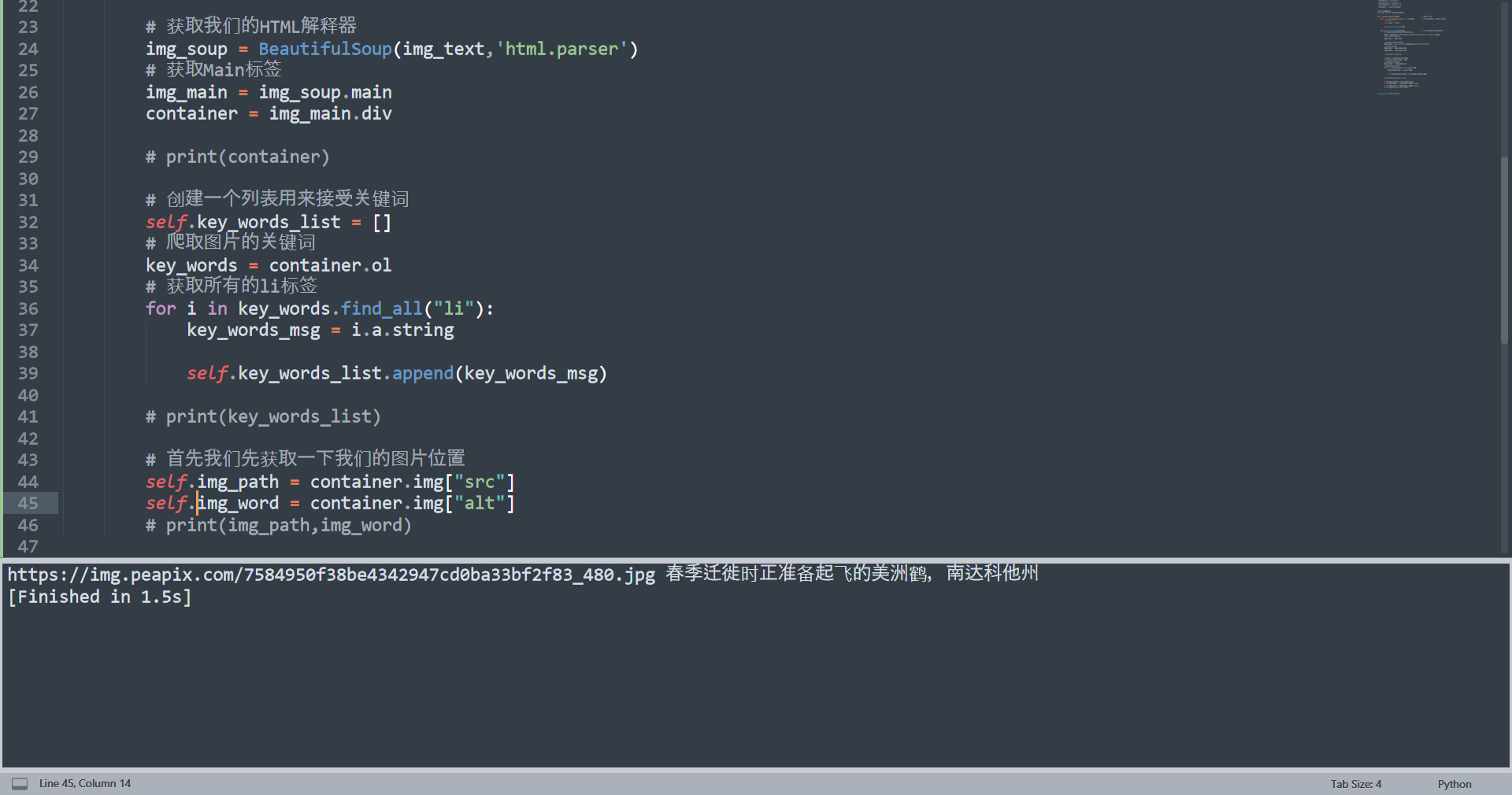Click the [Finished in 1.5s] output text
Image resolution: width=1512 pixels, height=795 pixels.
pos(99,597)
